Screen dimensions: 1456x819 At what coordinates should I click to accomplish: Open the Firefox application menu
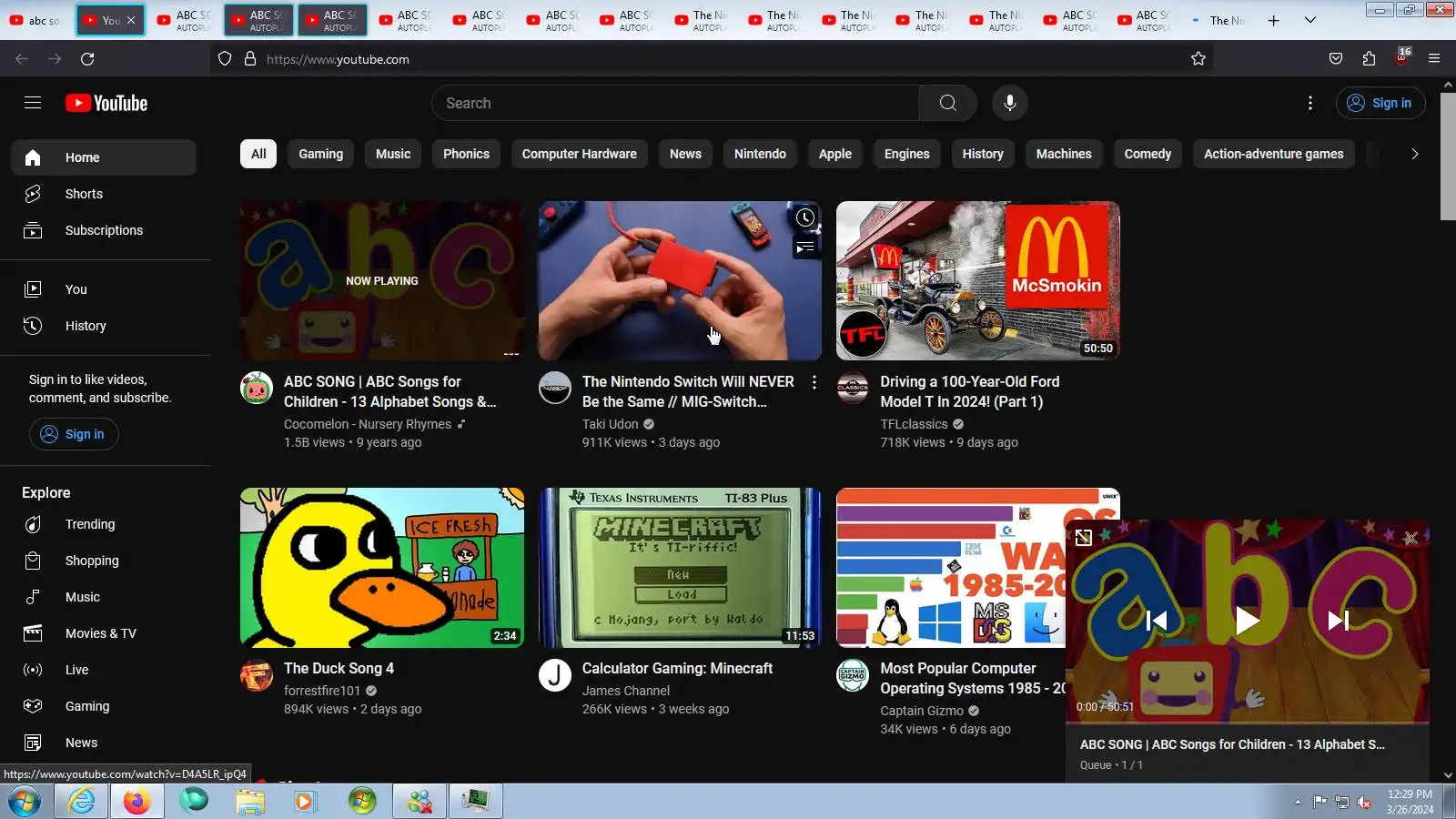click(x=1434, y=59)
